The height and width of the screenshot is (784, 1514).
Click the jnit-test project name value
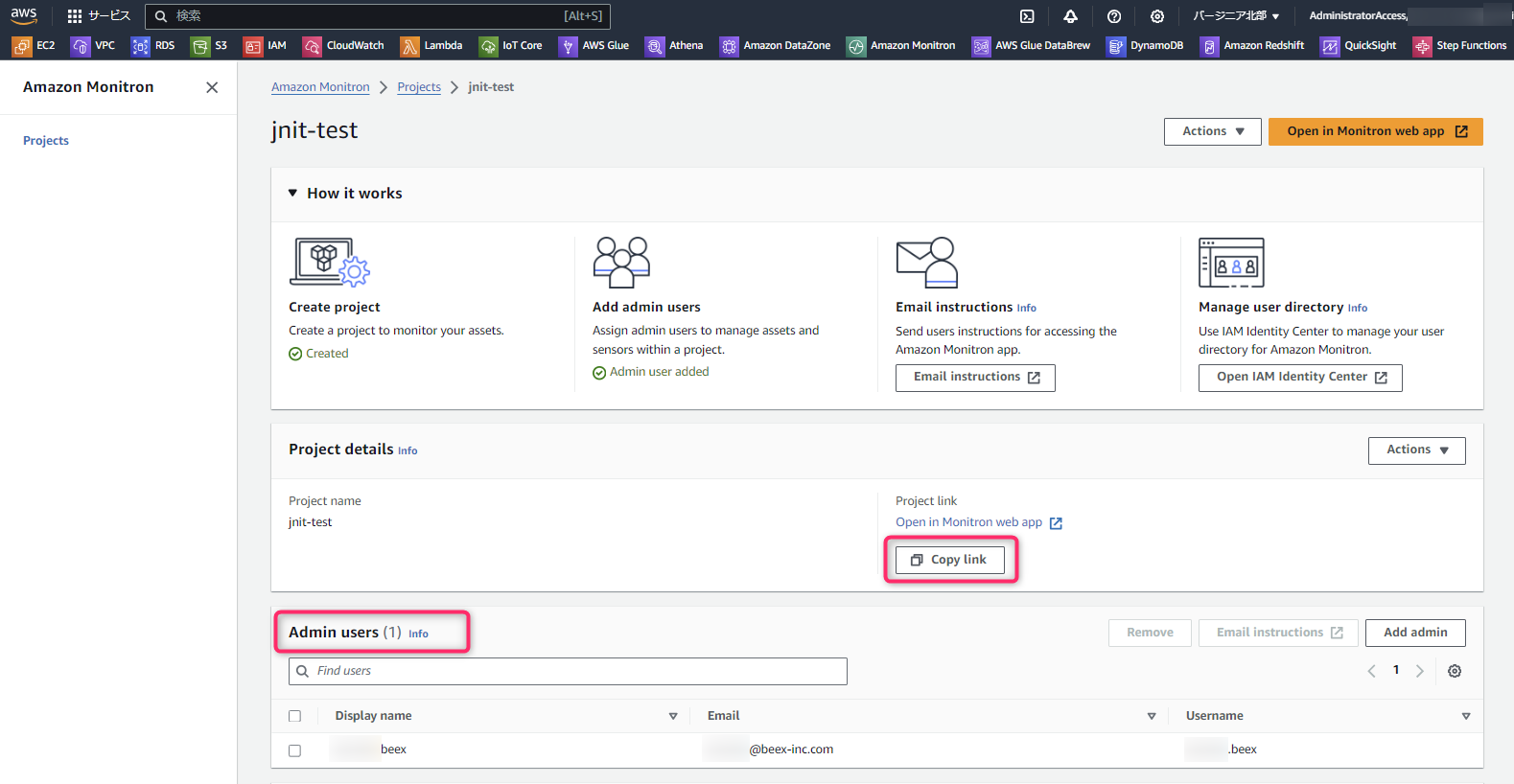(311, 522)
